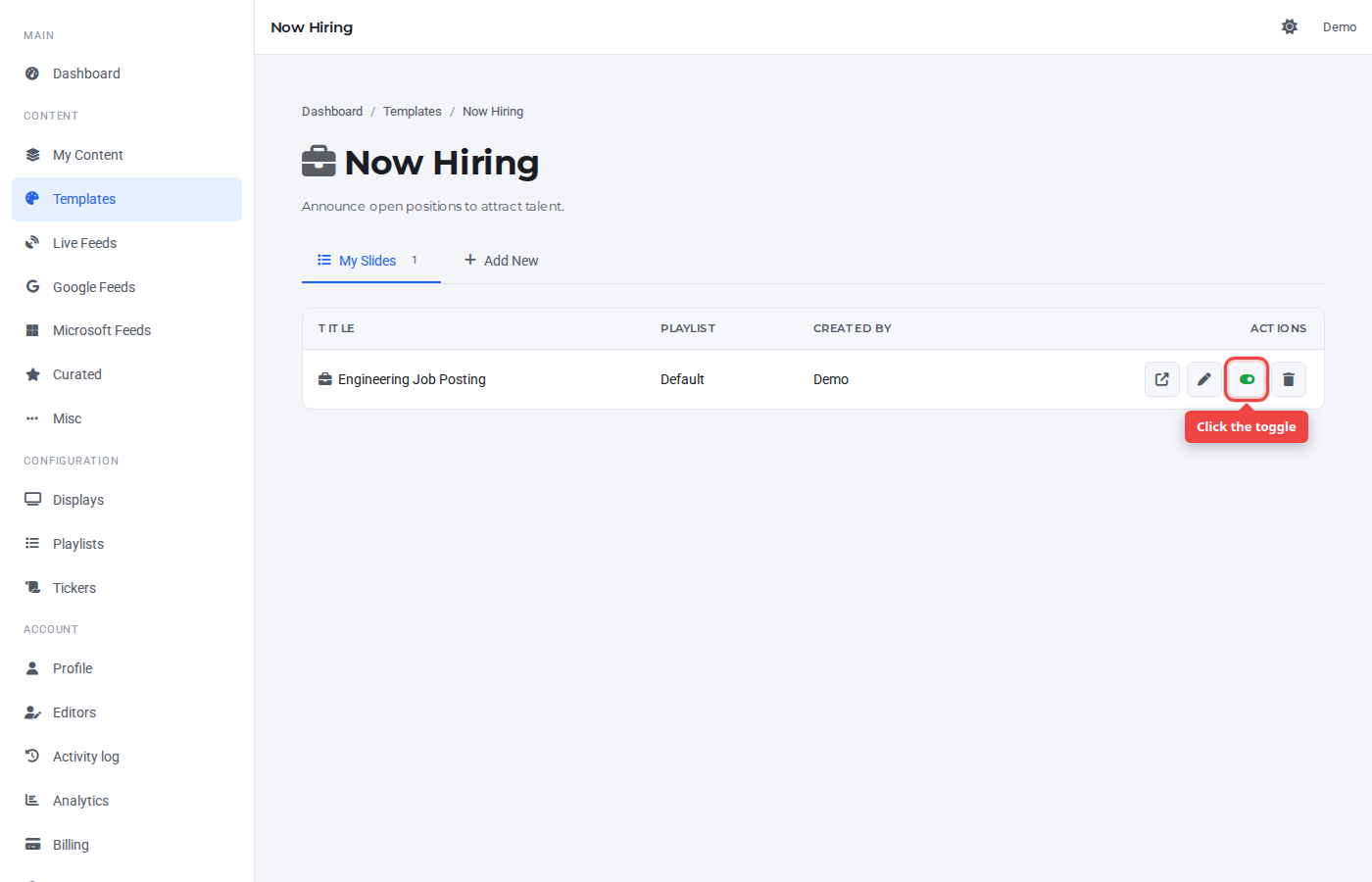The image size is (1372, 882).
Task: Open the Add New tab
Action: [501, 261]
